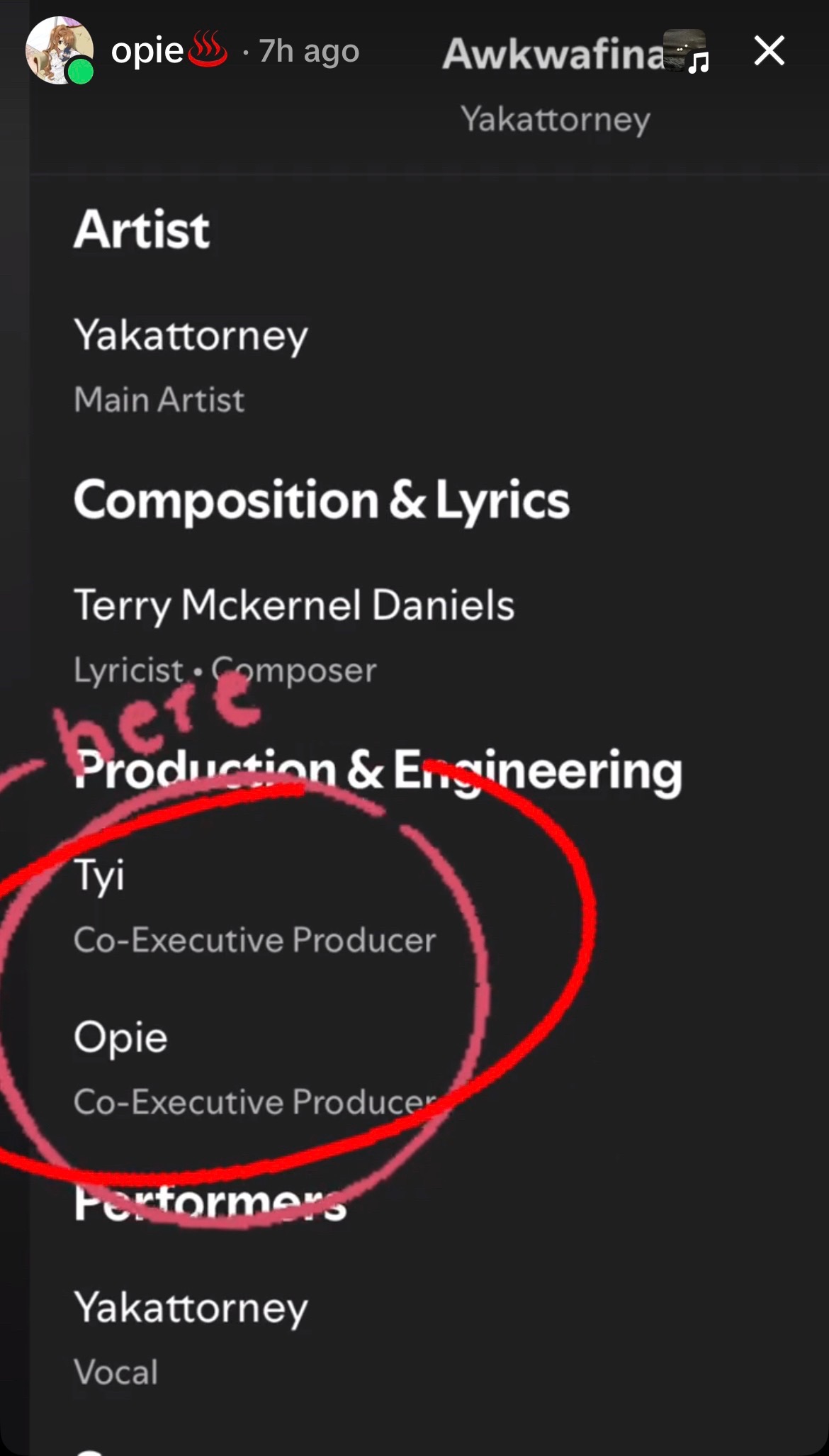The height and width of the screenshot is (1456, 829).
Task: Tap Yakattorney under the song title
Action: pyautogui.click(x=555, y=119)
